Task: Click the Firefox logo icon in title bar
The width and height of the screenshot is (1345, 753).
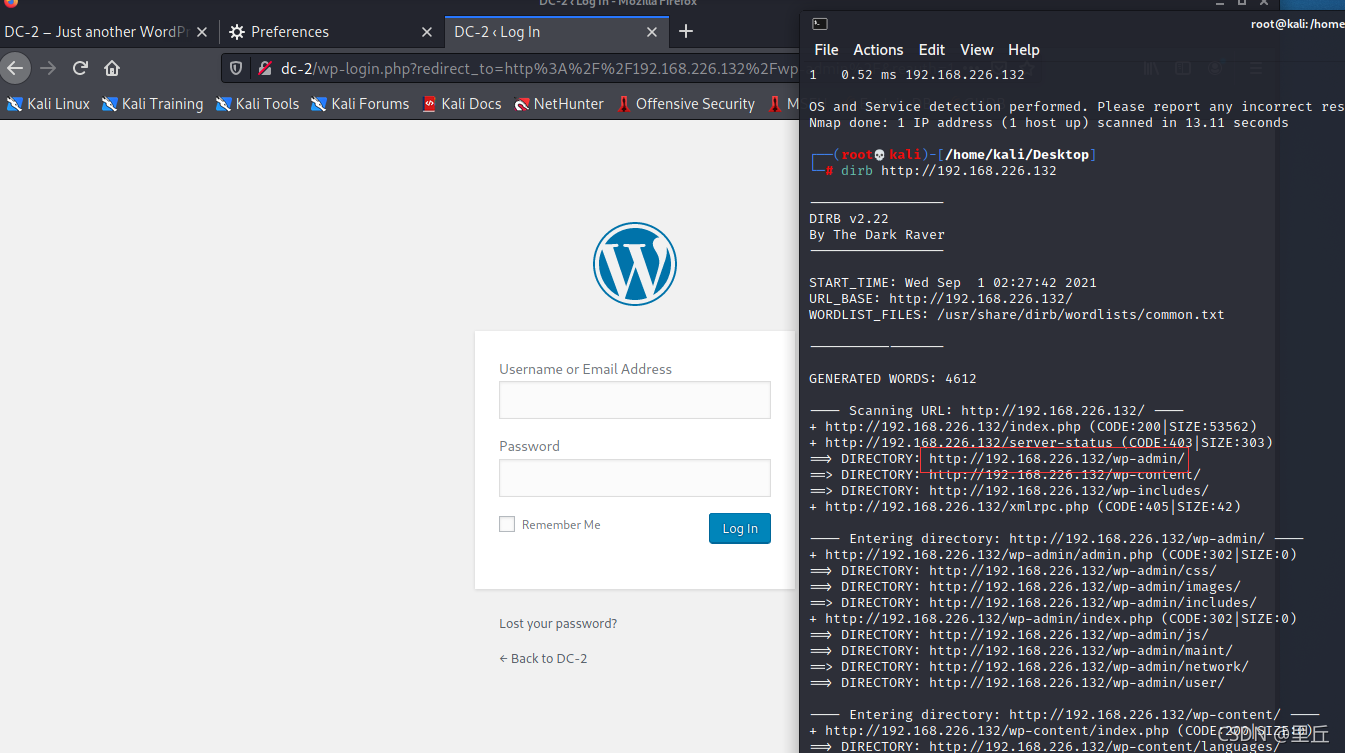Action: [x=10, y=3]
